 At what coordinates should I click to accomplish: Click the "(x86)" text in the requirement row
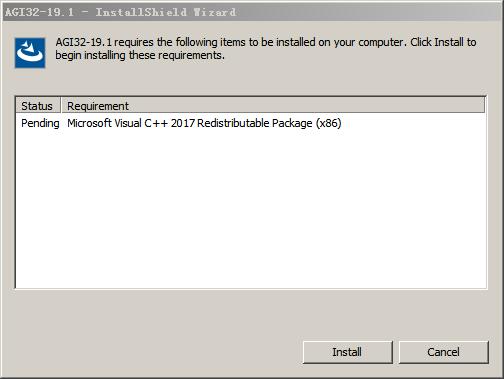coord(328,123)
